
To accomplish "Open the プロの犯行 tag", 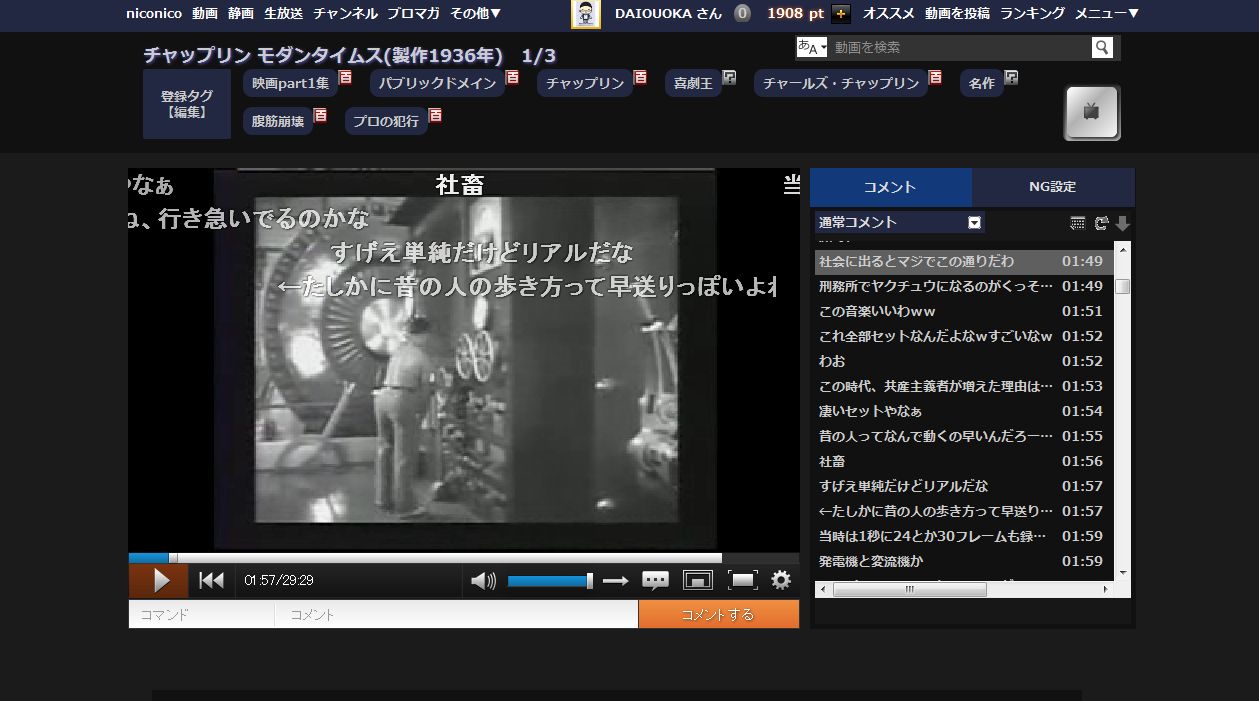I will pos(386,121).
